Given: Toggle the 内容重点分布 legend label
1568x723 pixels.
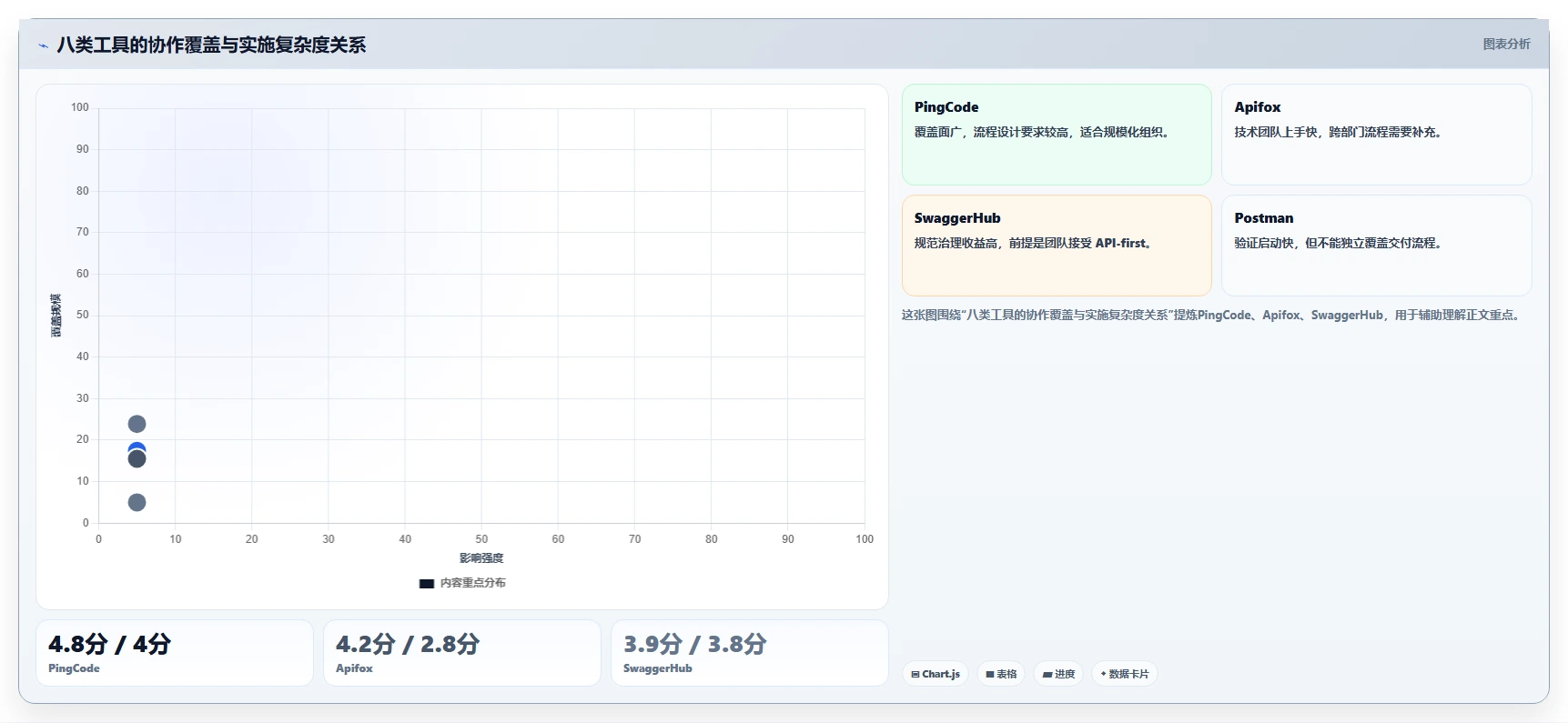Looking at the screenshot, I should [x=472, y=583].
